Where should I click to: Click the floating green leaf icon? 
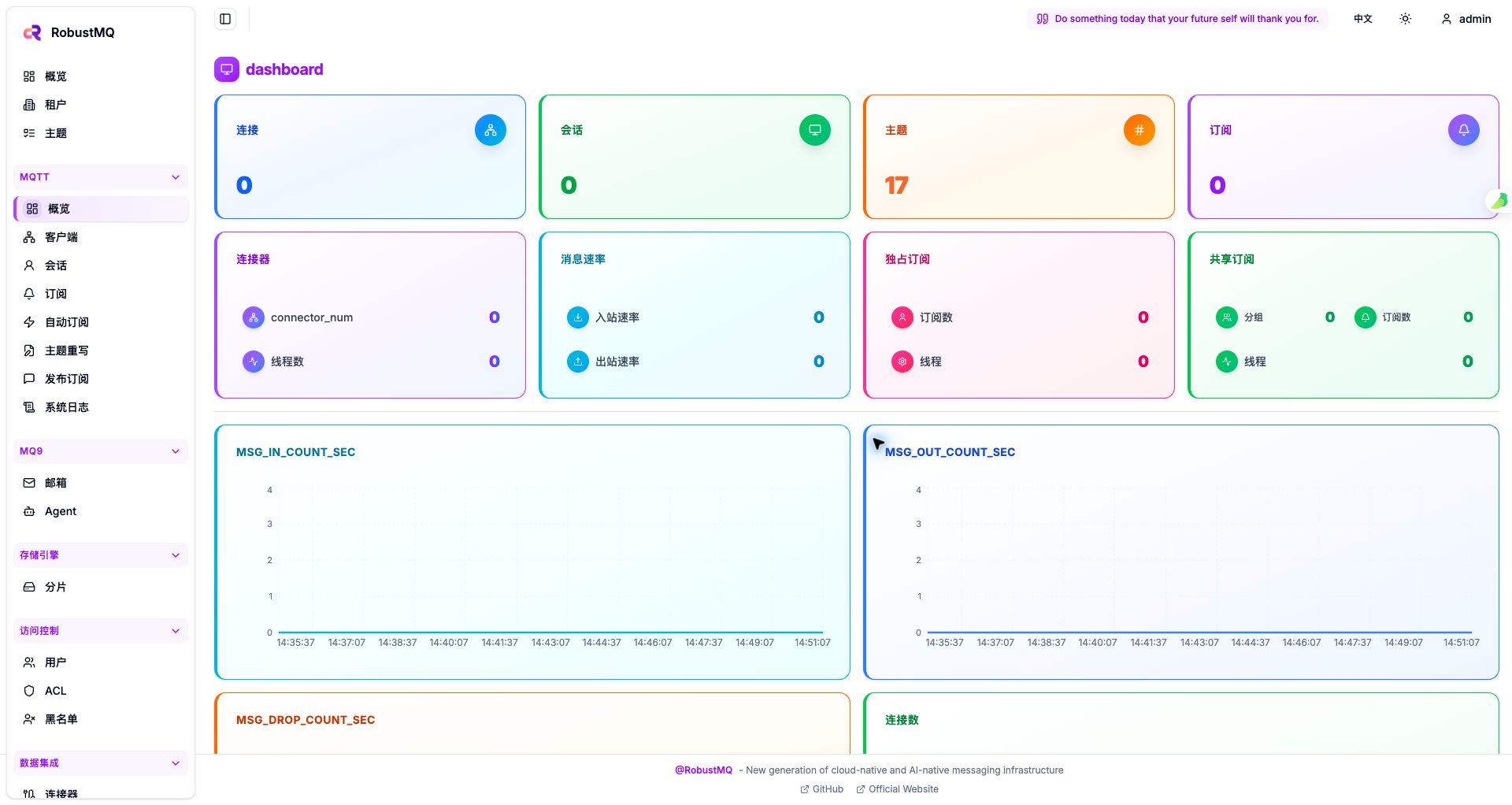(x=1499, y=201)
